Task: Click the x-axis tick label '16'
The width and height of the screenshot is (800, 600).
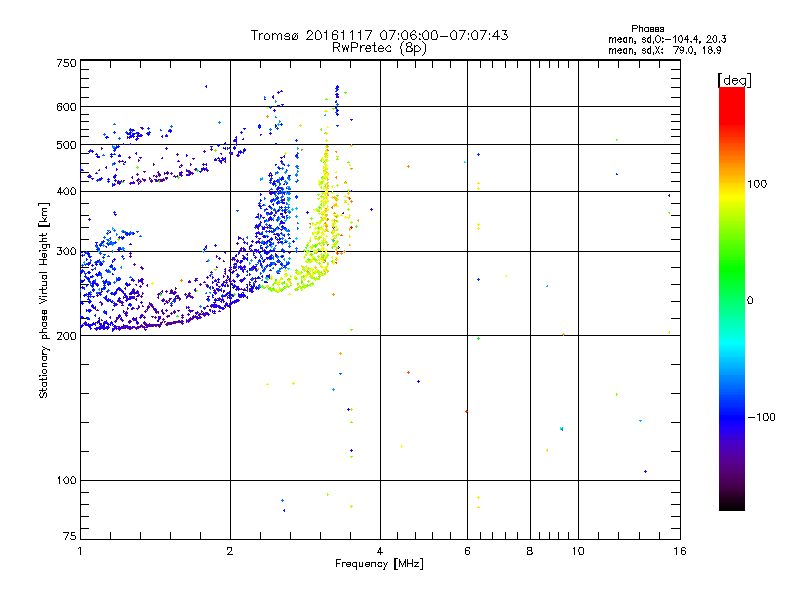Action: (x=680, y=551)
